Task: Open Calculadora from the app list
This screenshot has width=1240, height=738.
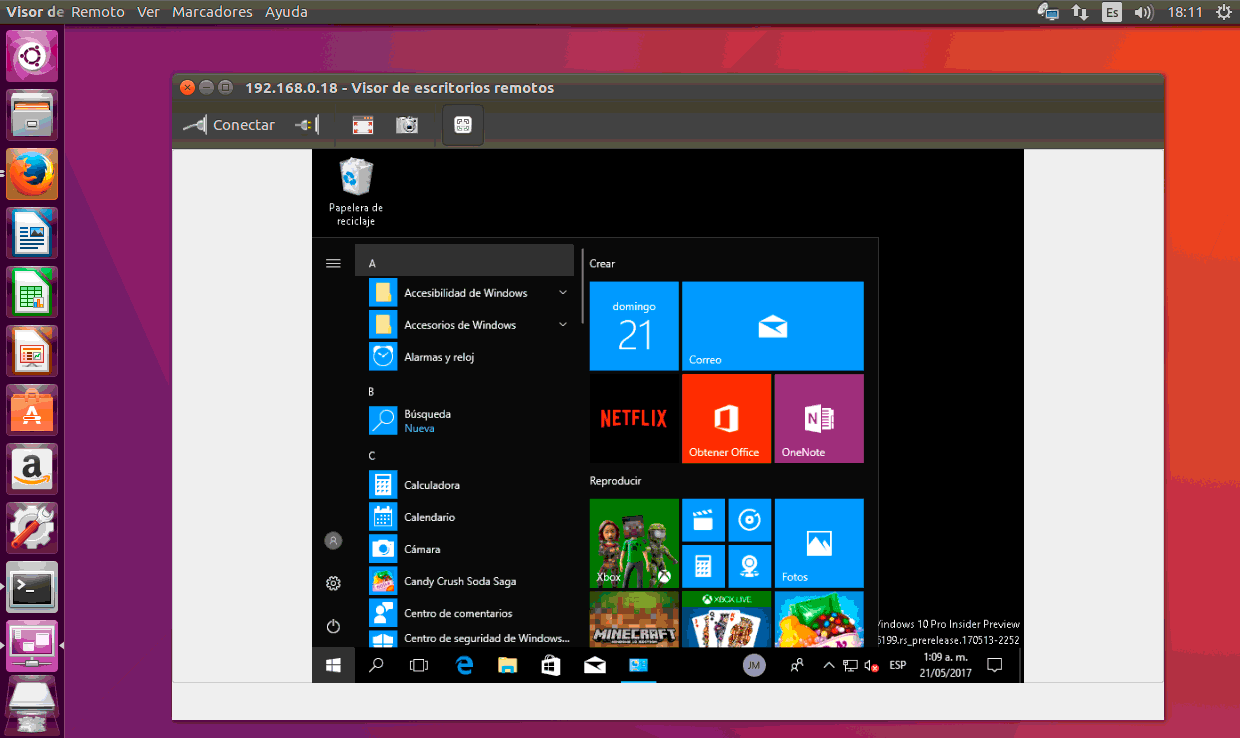Action: 432,485
